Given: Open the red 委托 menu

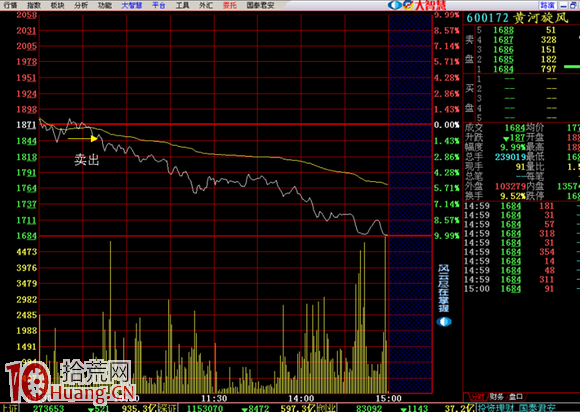Looking at the screenshot, I should tap(230, 5).
